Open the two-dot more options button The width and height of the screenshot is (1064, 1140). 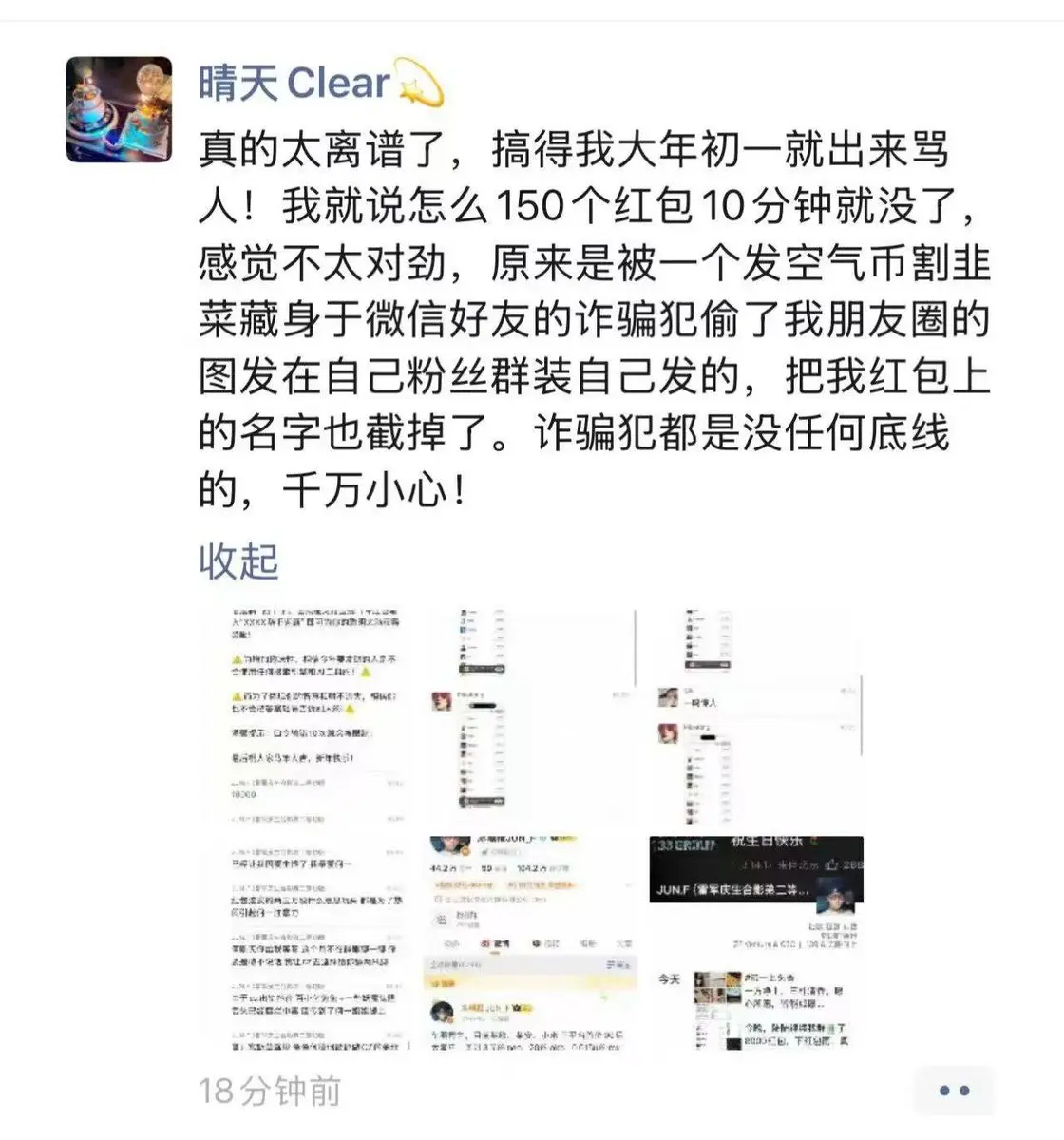(x=953, y=1091)
